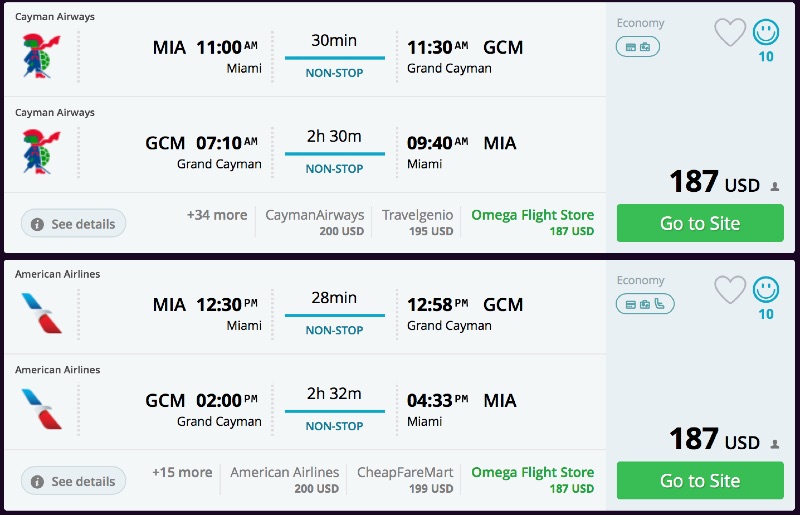800x515 pixels.
Task: Favorite the American Airlines flight with the heart
Action: 730,289
